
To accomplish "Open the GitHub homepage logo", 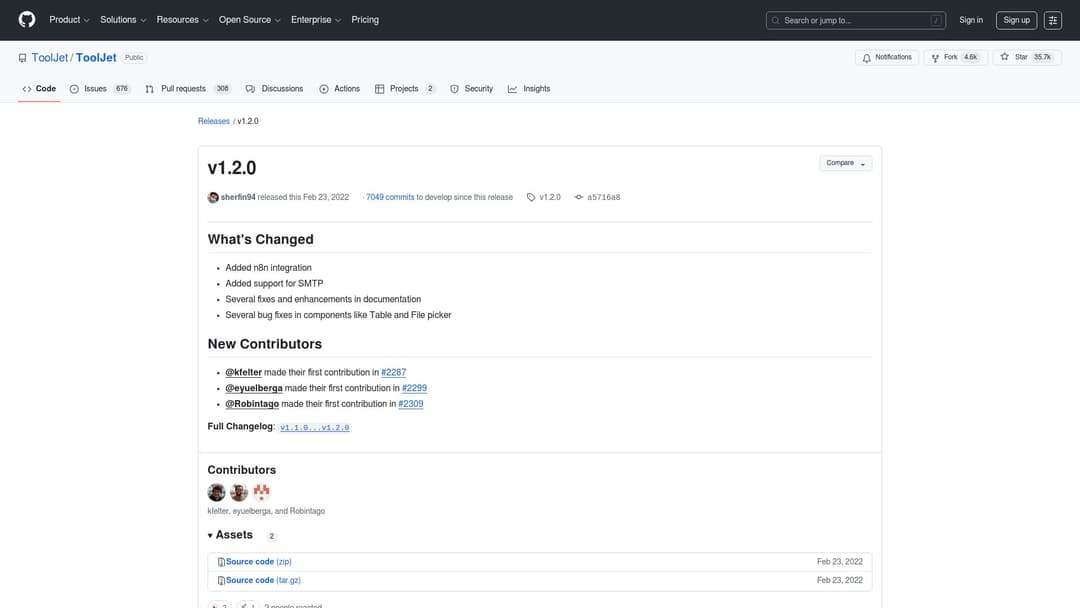I will (27, 20).
